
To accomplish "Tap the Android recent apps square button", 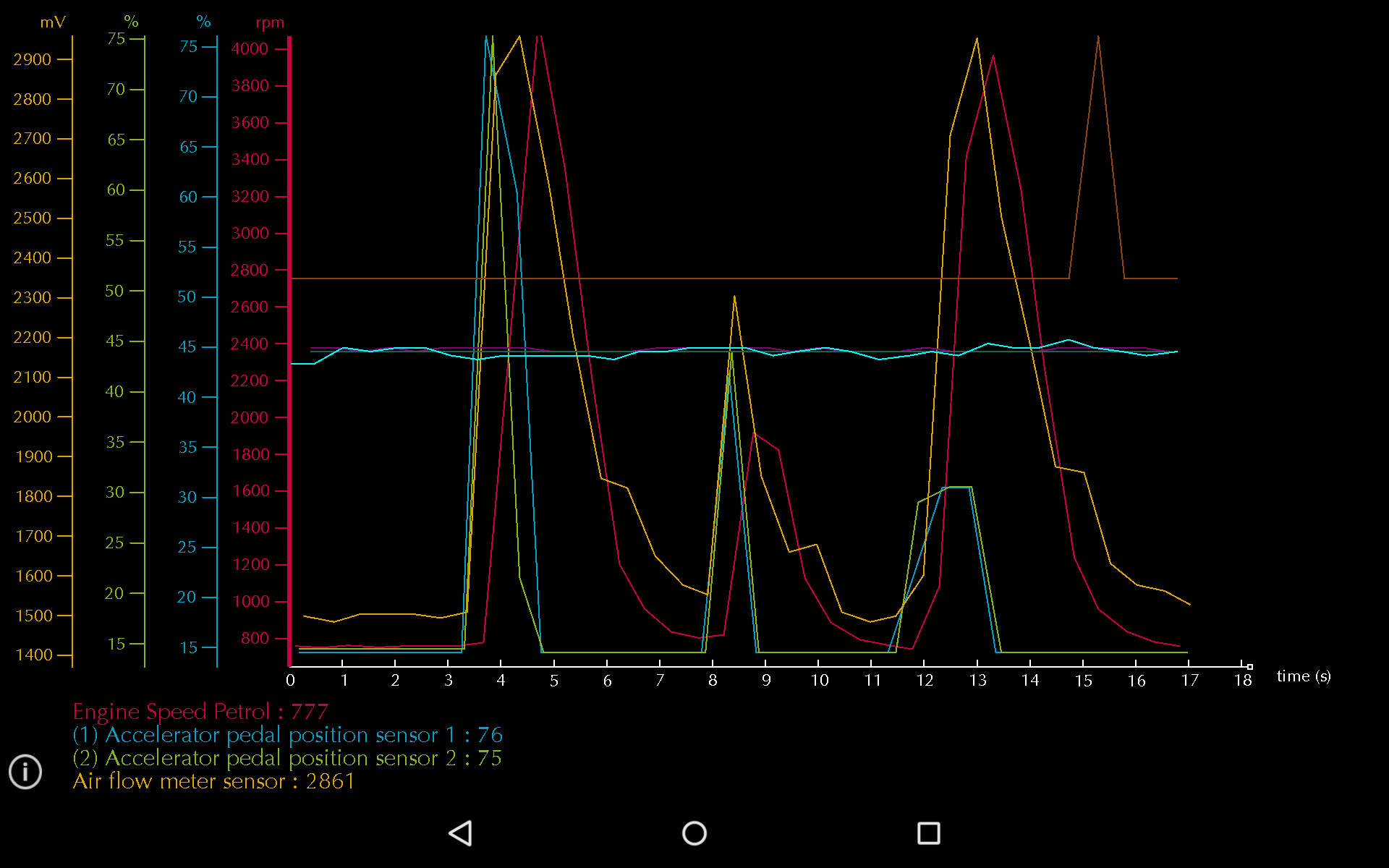I will [929, 833].
